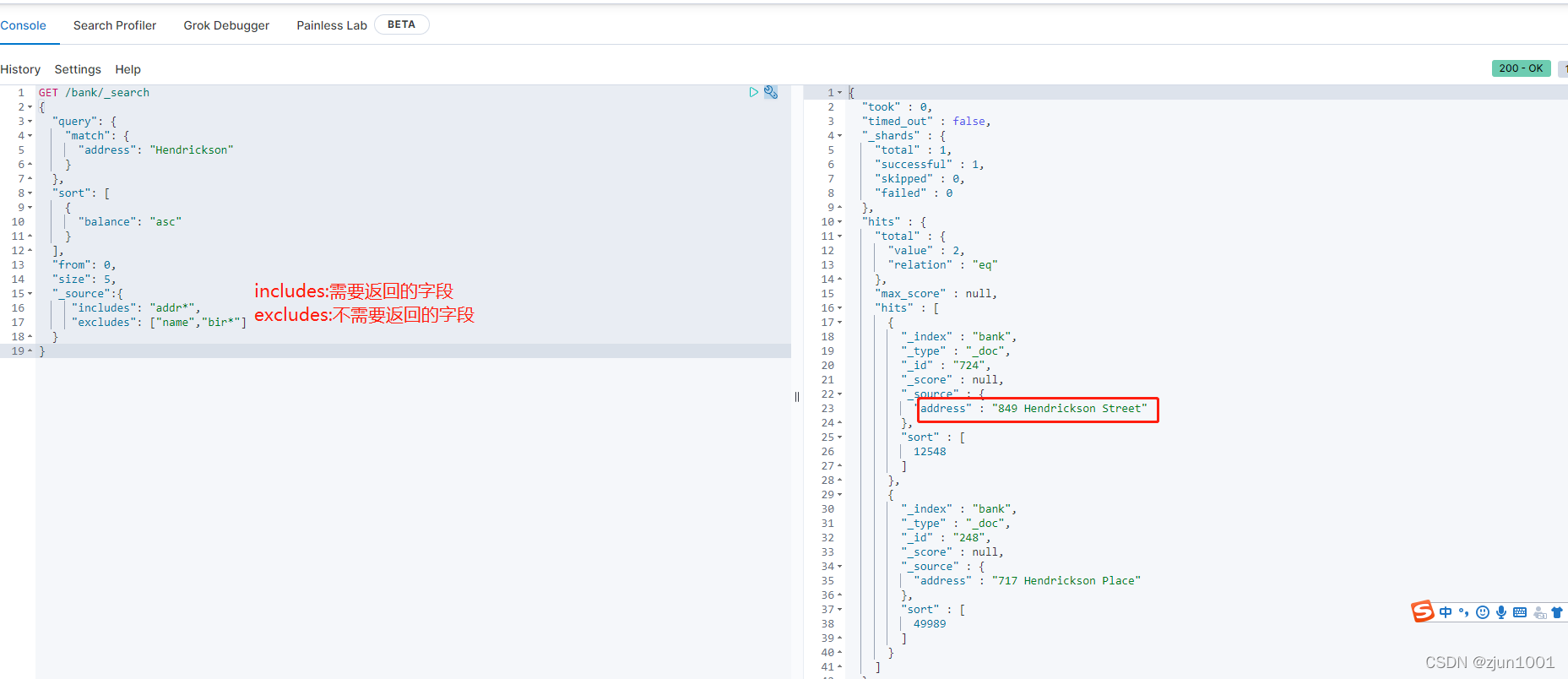Fold first hit "sort" array at line 25

pos(839,437)
